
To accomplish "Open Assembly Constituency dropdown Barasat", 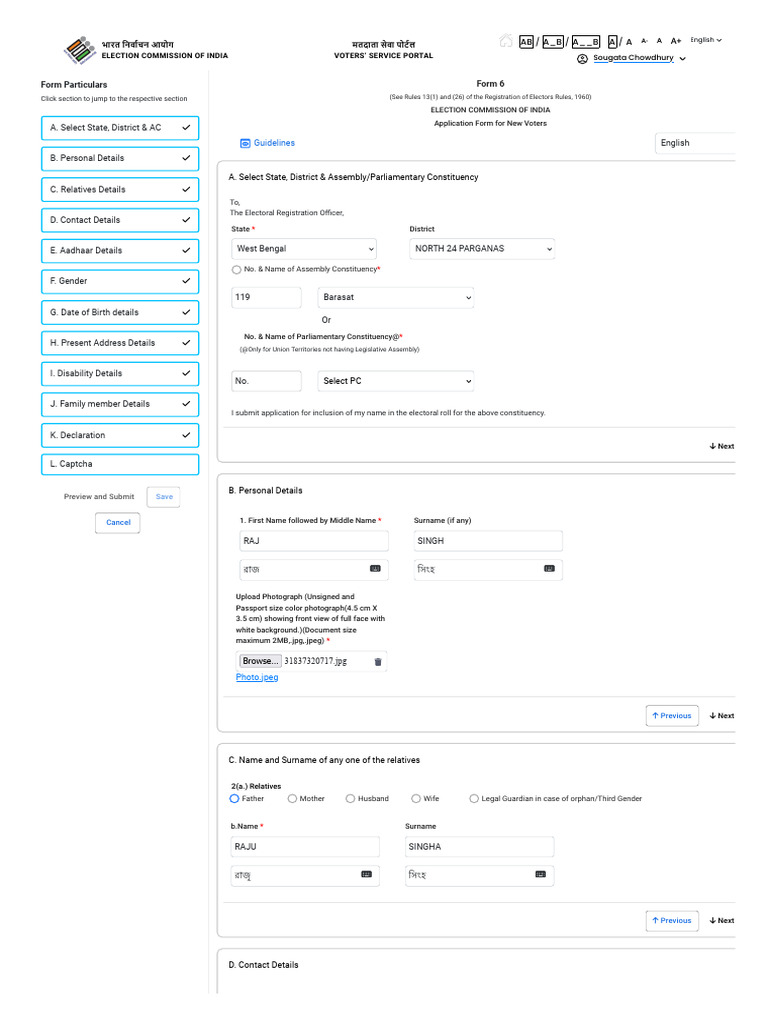I will pos(396,297).
